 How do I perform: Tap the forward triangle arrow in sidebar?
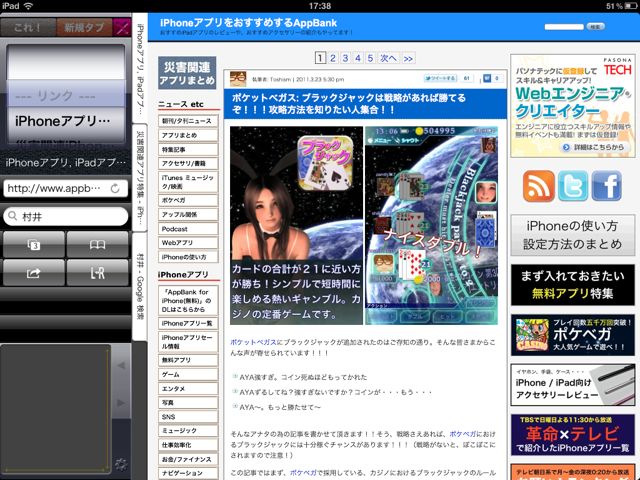tap(121, 403)
